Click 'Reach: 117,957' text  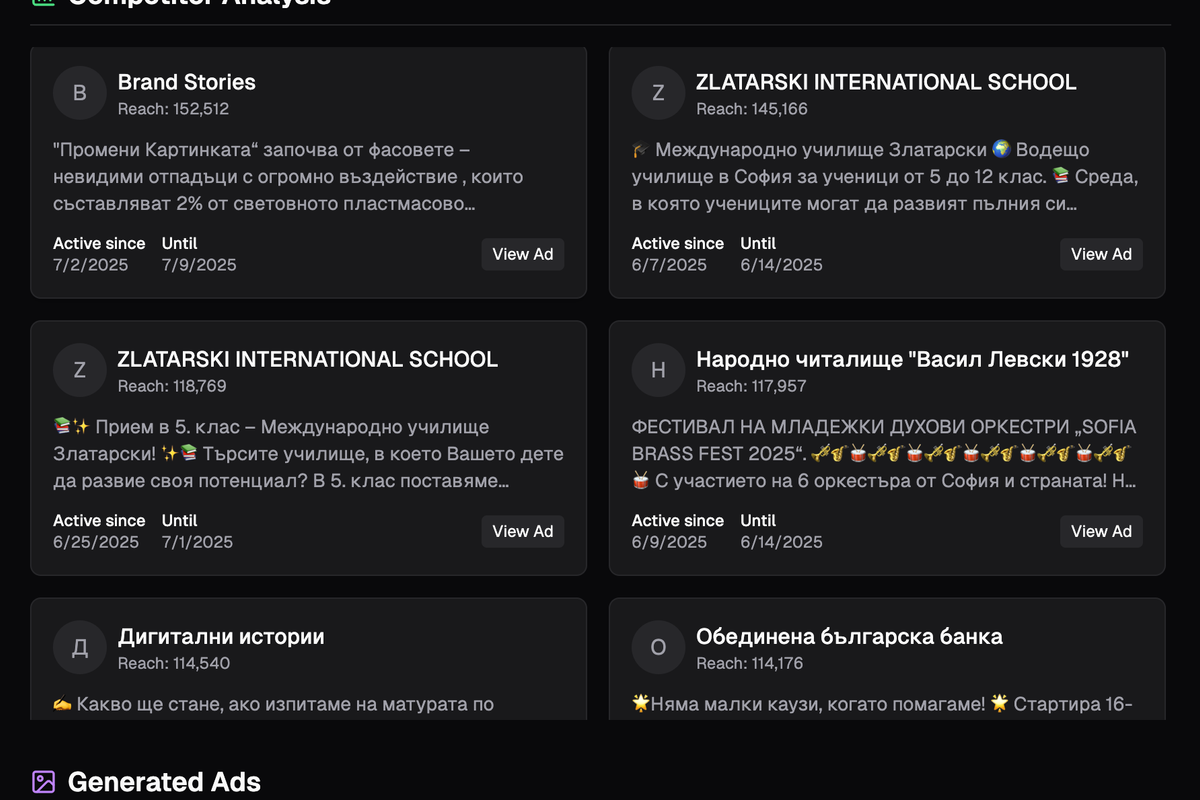pyautogui.click(x=751, y=386)
